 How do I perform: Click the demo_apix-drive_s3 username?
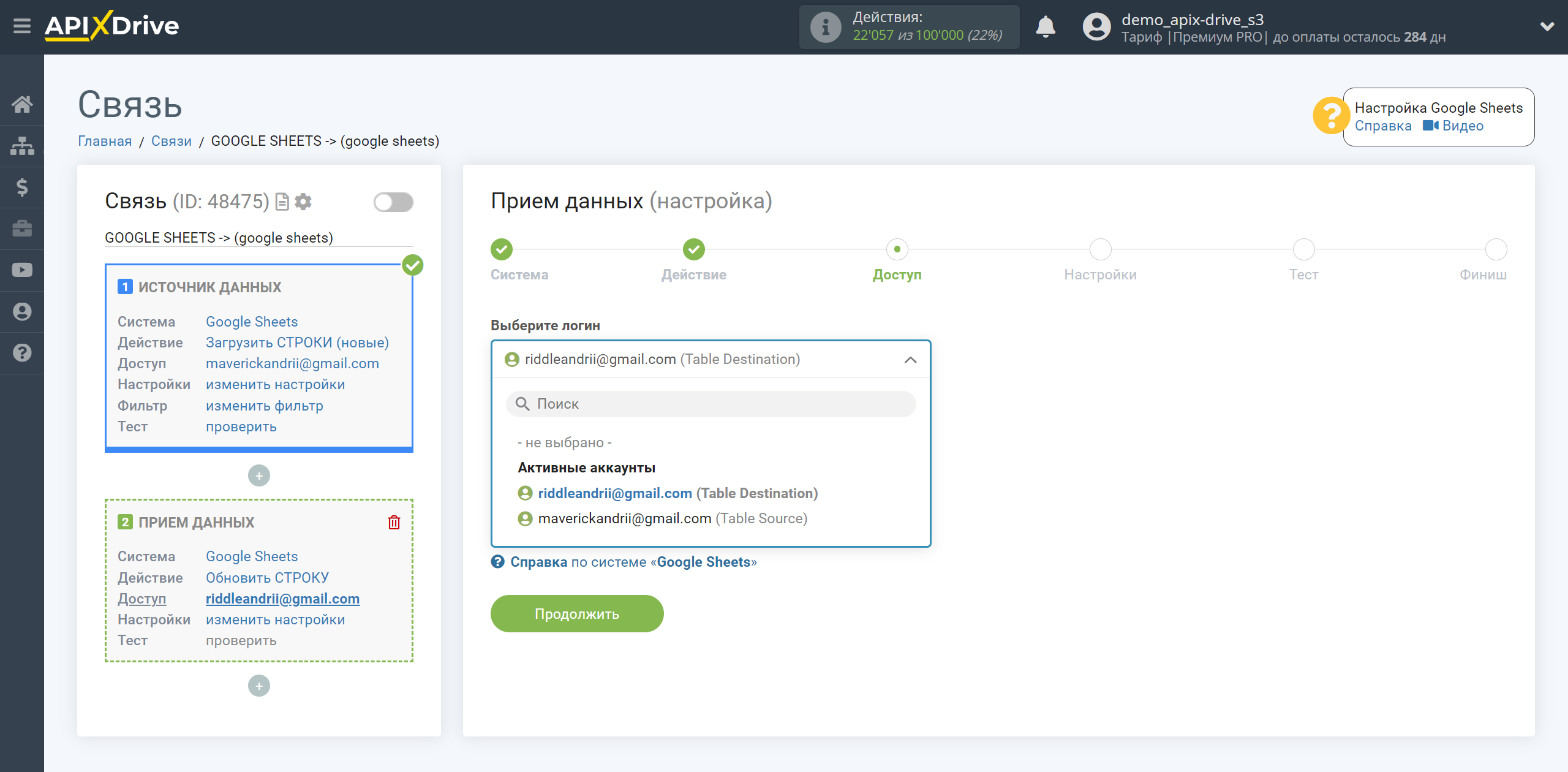click(1192, 20)
